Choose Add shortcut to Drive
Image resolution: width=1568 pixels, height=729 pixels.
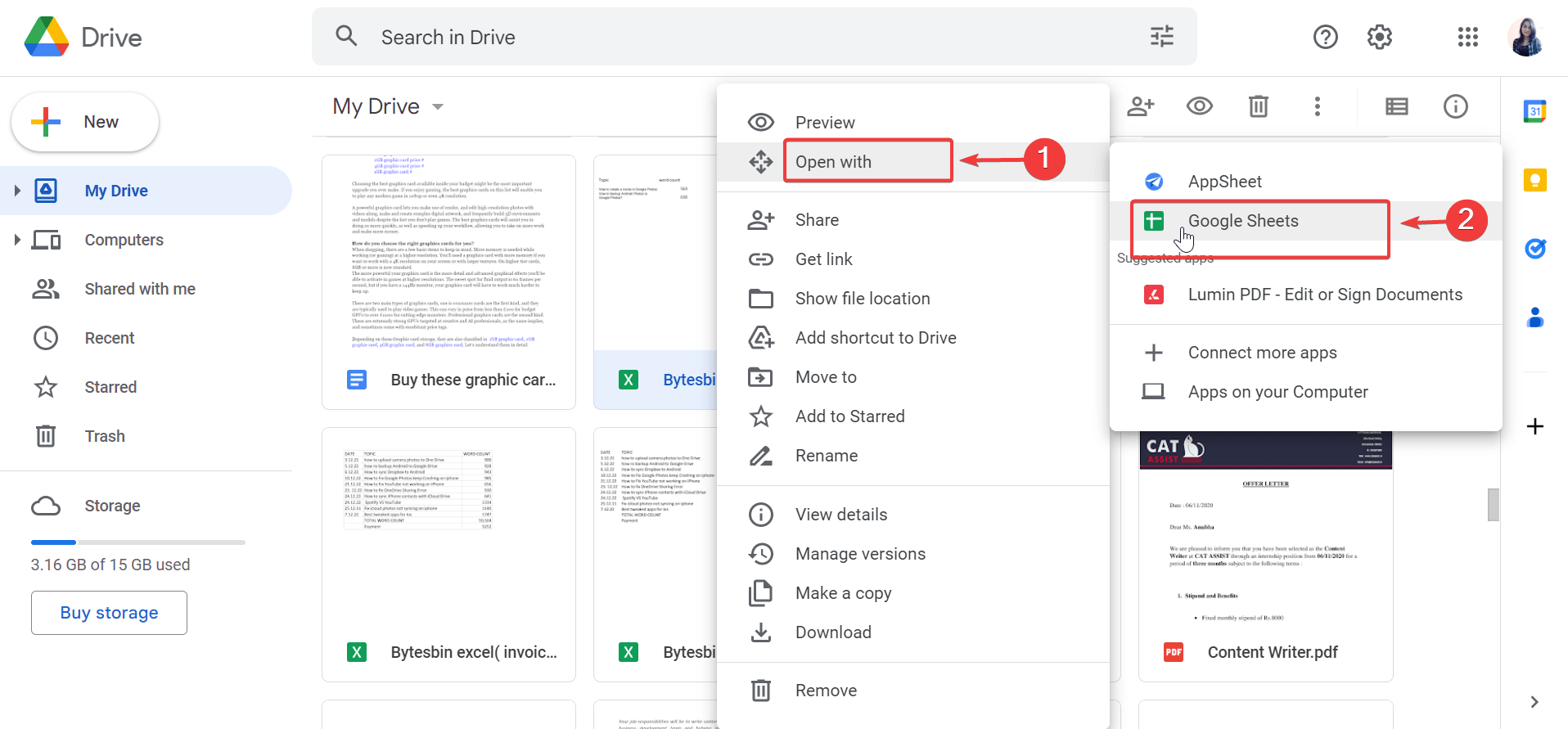[x=913, y=338]
